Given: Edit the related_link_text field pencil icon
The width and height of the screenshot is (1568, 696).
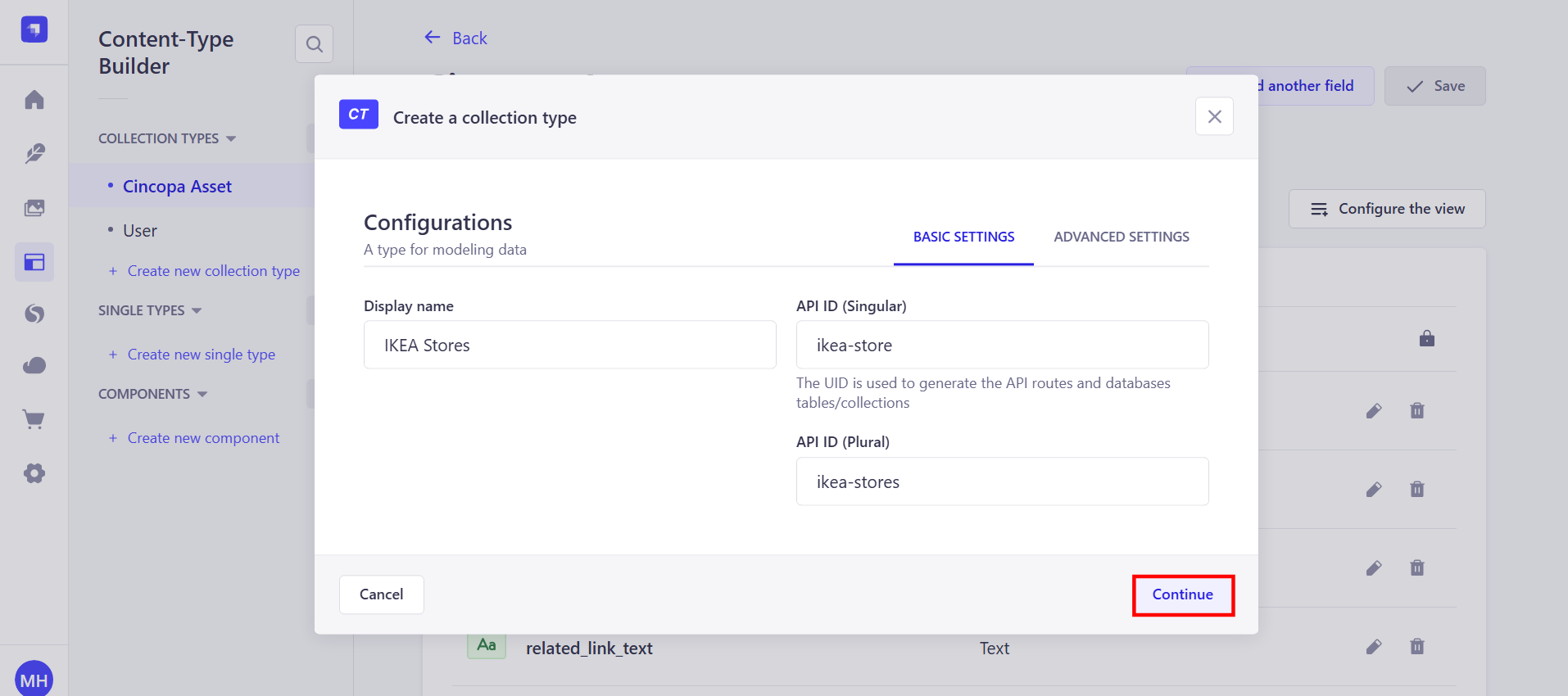Looking at the screenshot, I should point(1374,647).
